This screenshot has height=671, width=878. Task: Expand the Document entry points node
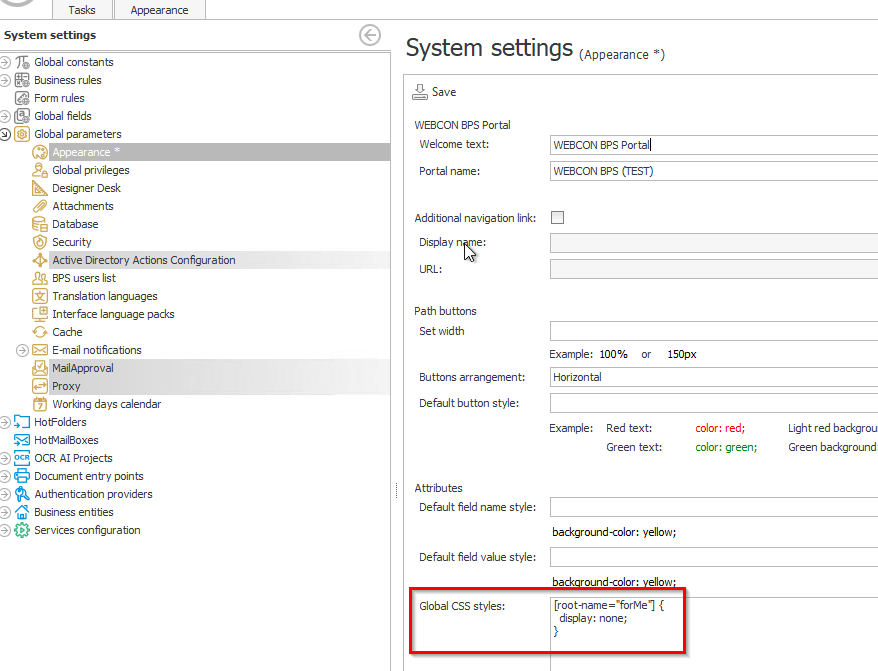point(5,476)
